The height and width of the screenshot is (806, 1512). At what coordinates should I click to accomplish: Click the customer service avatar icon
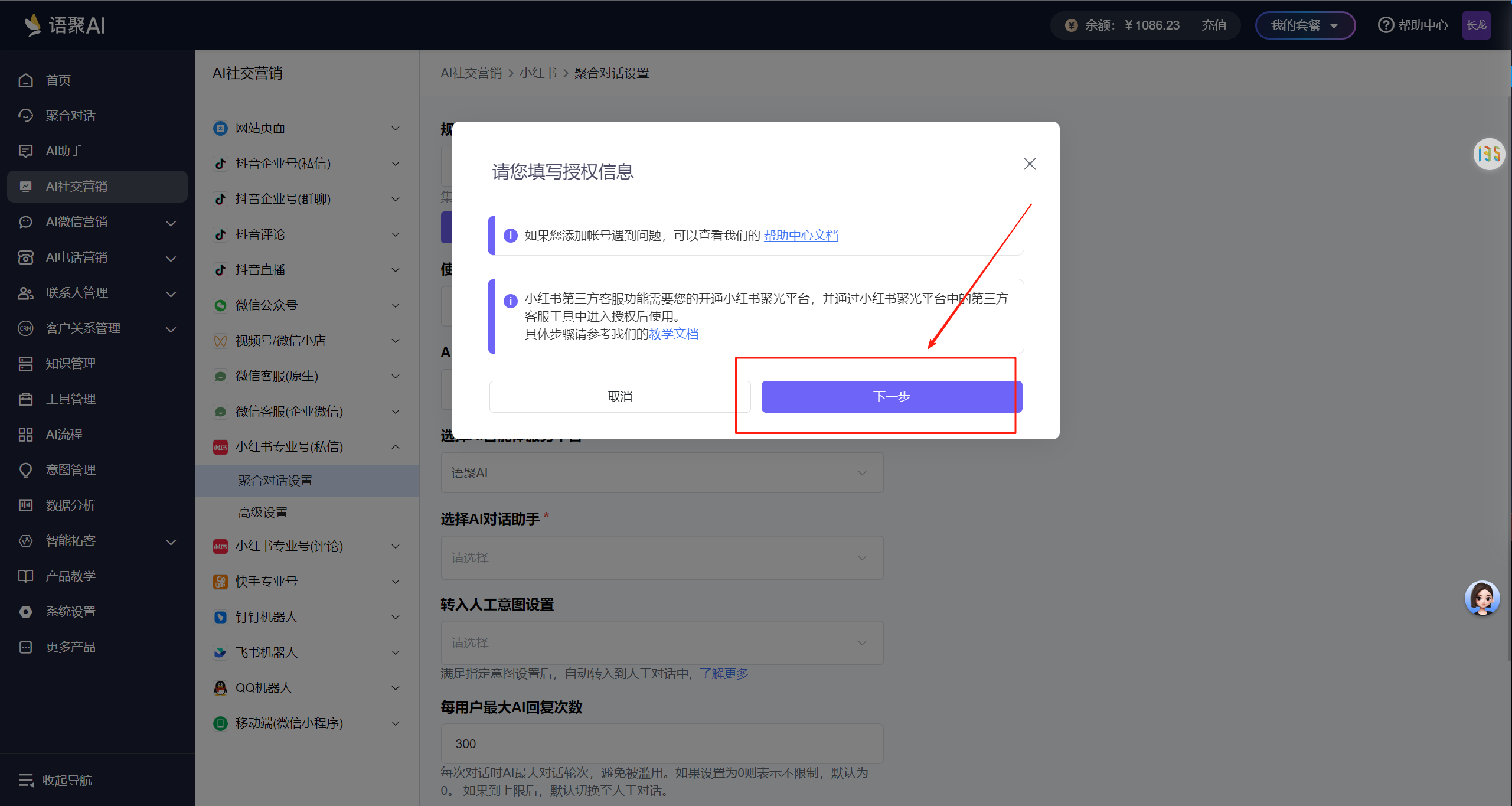1482,599
